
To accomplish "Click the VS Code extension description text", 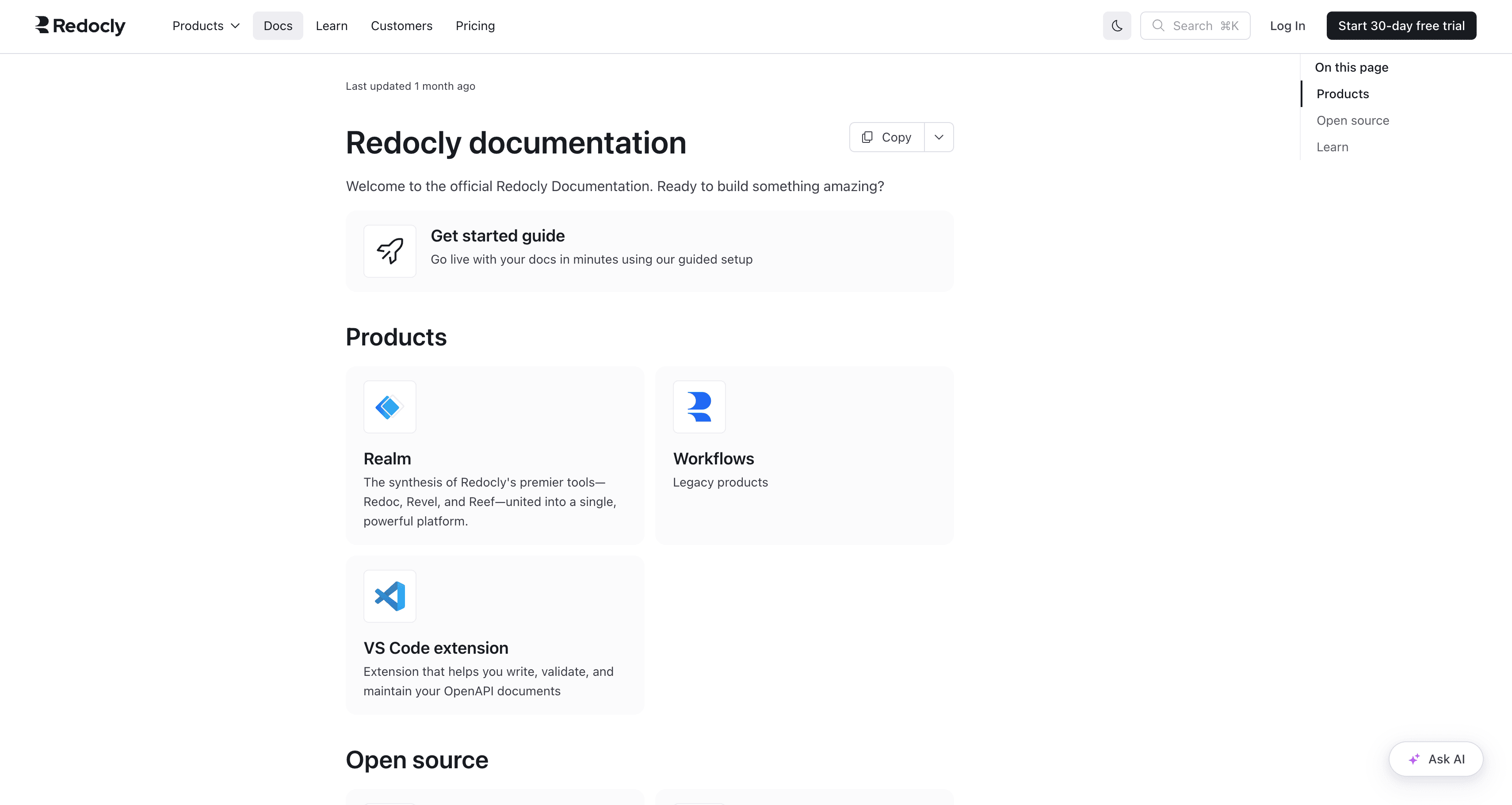I will (489, 681).
